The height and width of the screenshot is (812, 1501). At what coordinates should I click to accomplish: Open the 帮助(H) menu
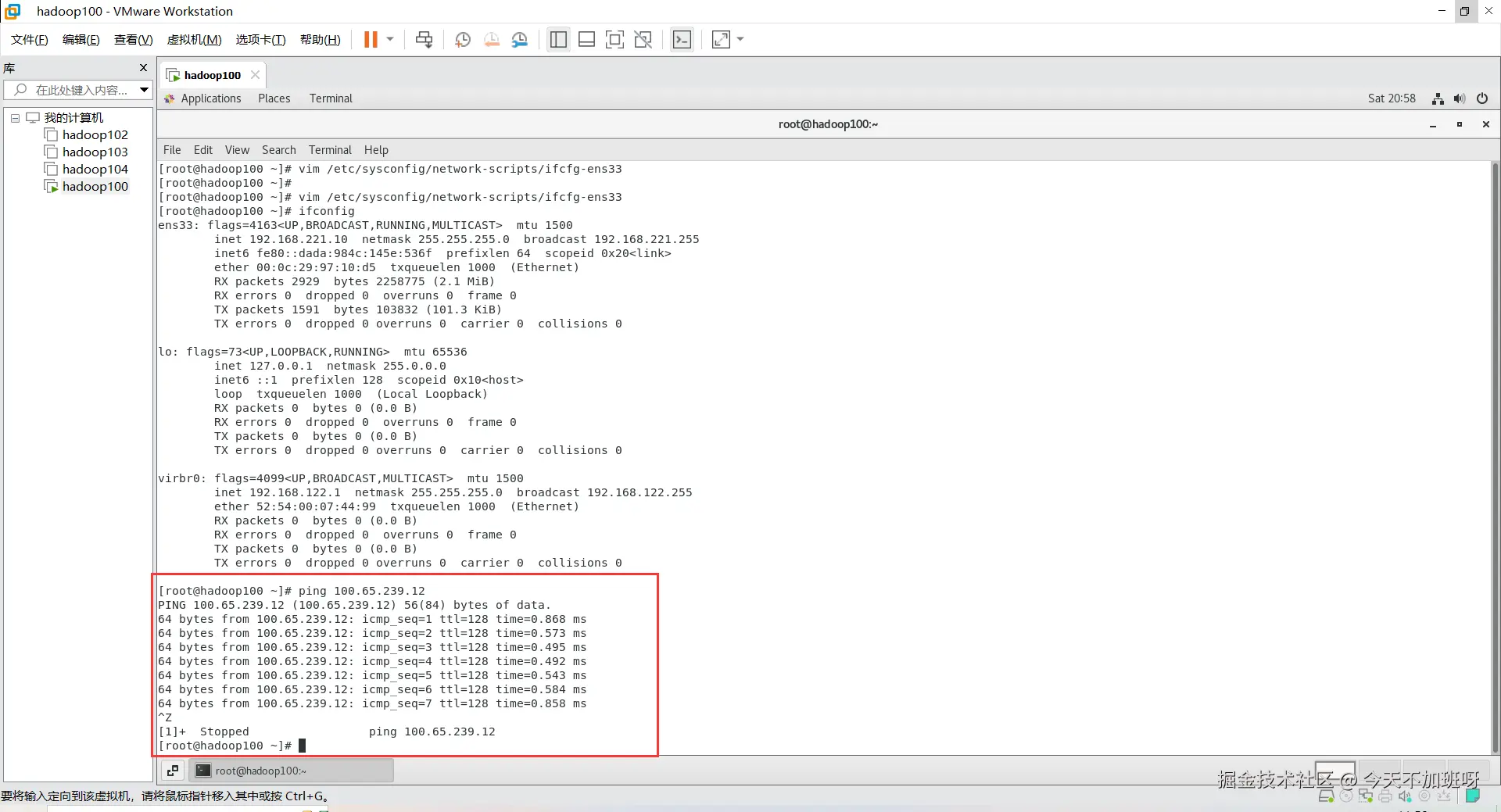point(321,40)
